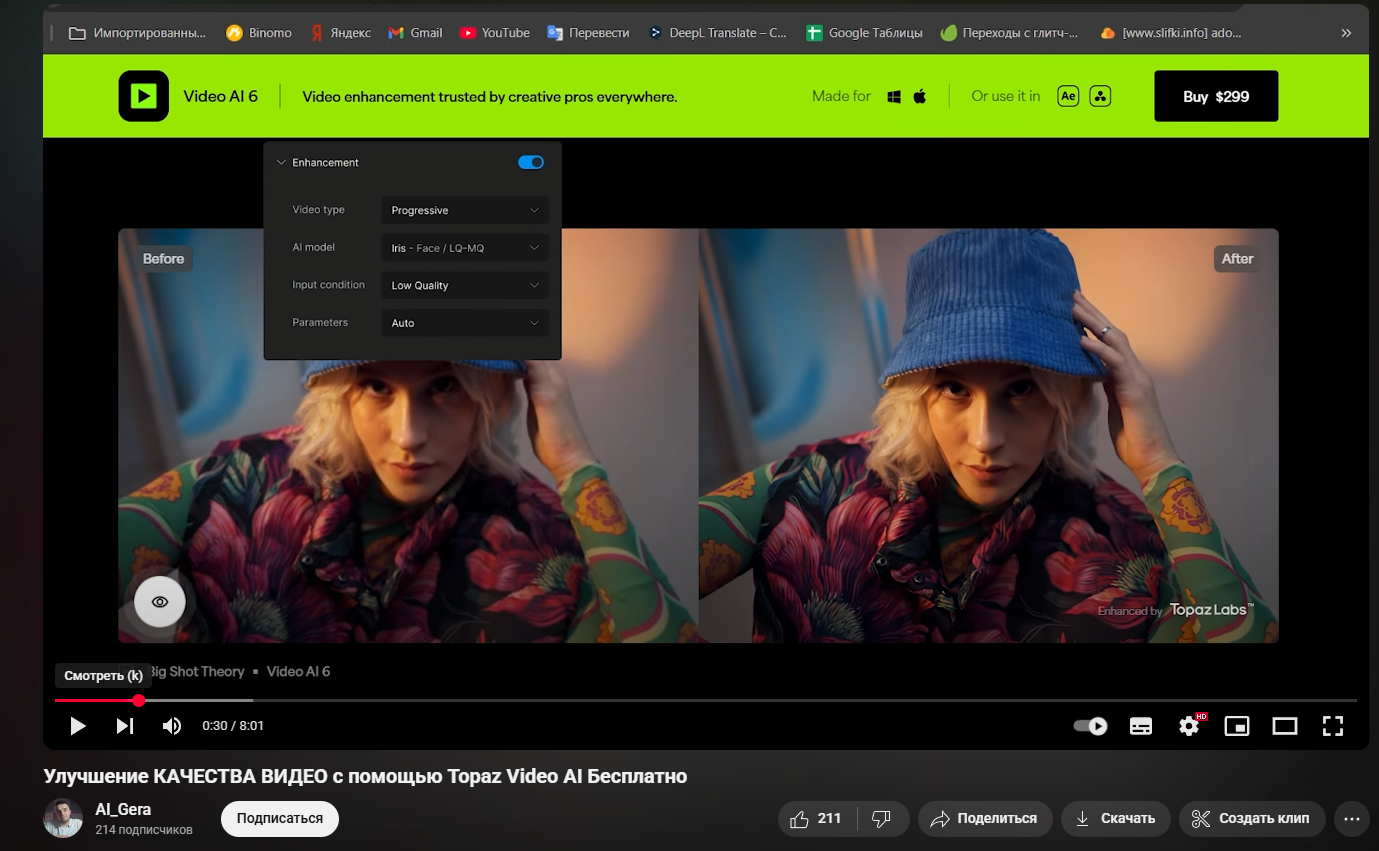Turn on subtitles in the player
Viewport: 1379px width, 851px height.
[x=1141, y=726]
